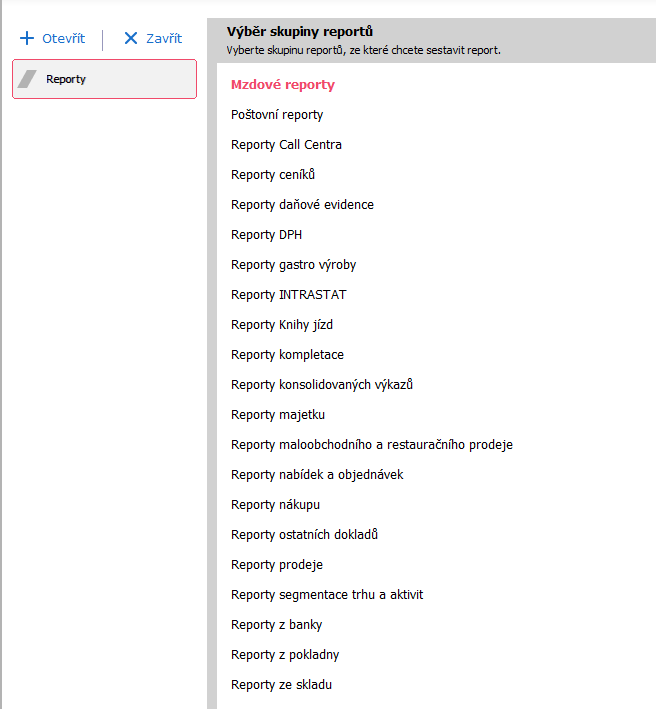This screenshot has height=709, width=656.
Task: Select Reporty INTRASTAT
Action: [x=288, y=295]
